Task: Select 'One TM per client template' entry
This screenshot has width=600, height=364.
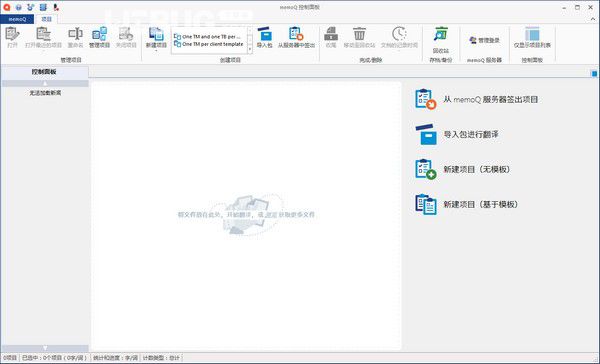Action: tap(209, 44)
